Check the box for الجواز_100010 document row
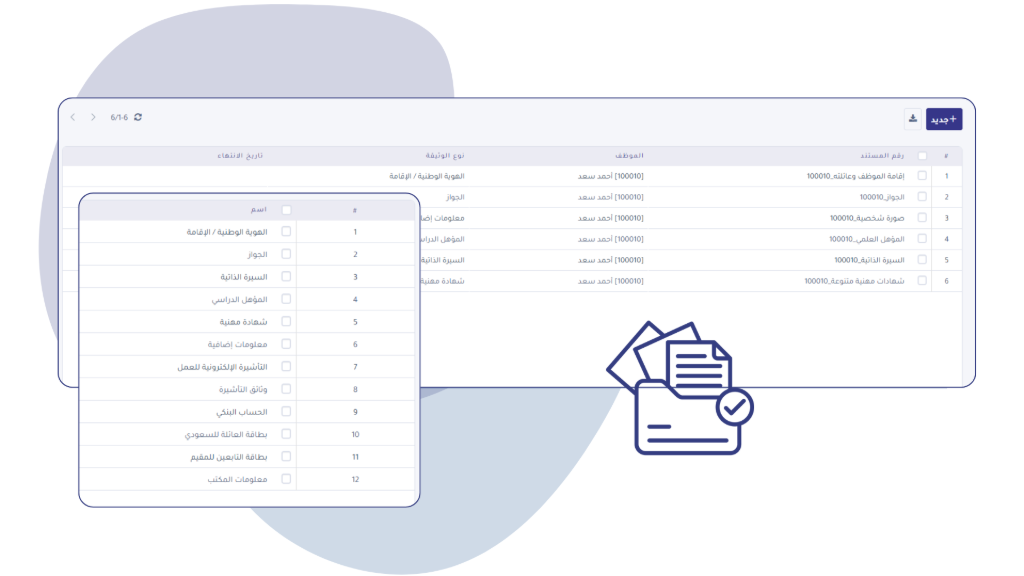 (922, 197)
